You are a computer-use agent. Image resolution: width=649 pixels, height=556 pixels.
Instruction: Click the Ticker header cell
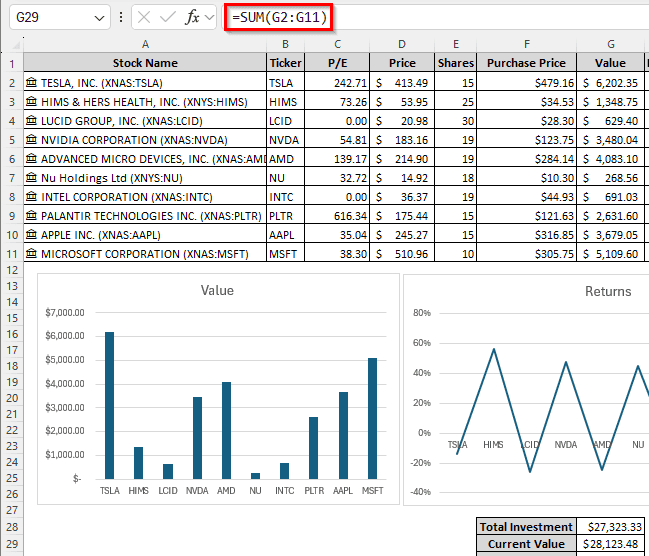(285, 63)
